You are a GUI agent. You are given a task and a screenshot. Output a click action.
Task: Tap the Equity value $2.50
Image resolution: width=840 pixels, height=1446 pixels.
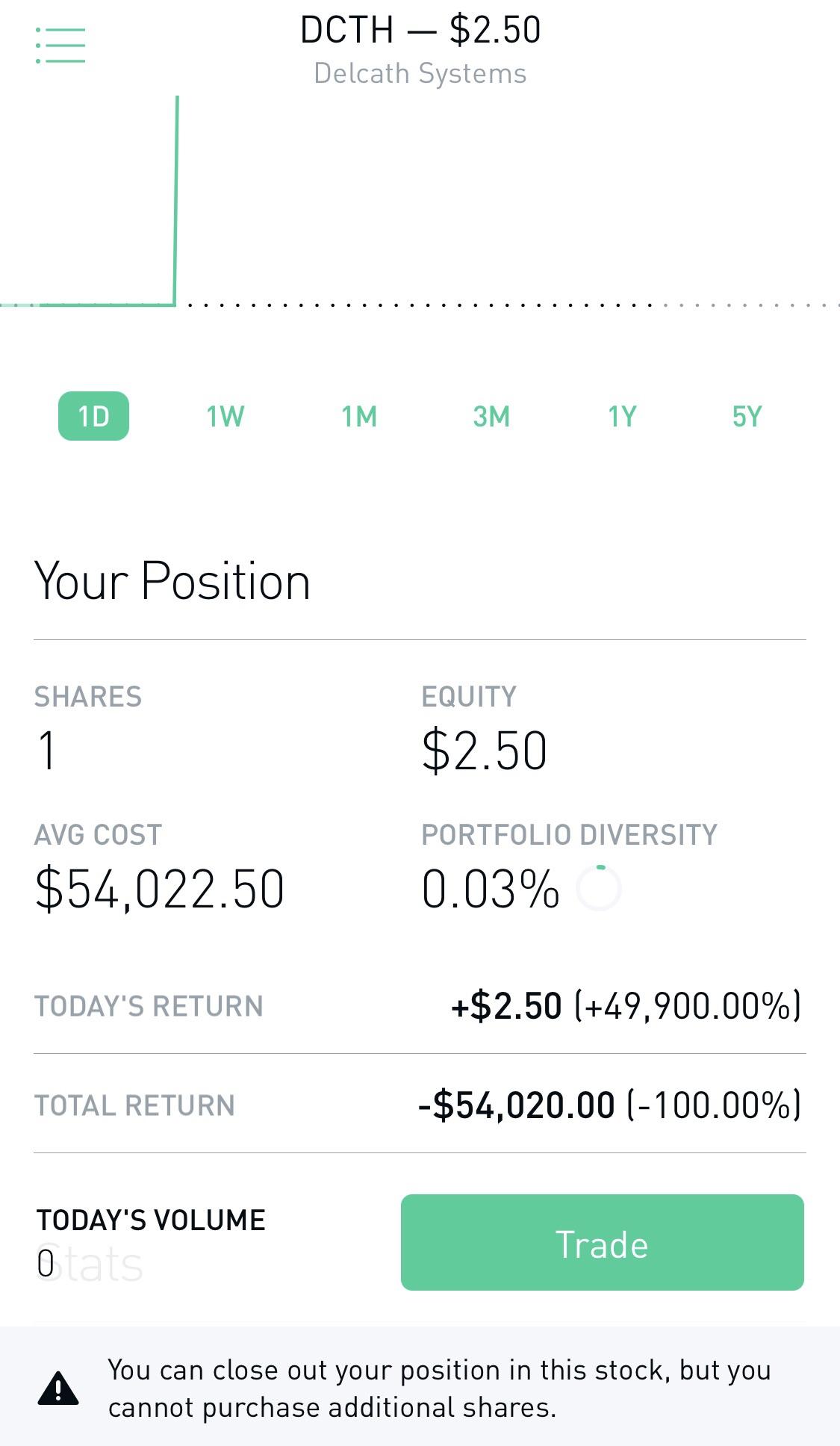click(x=485, y=751)
